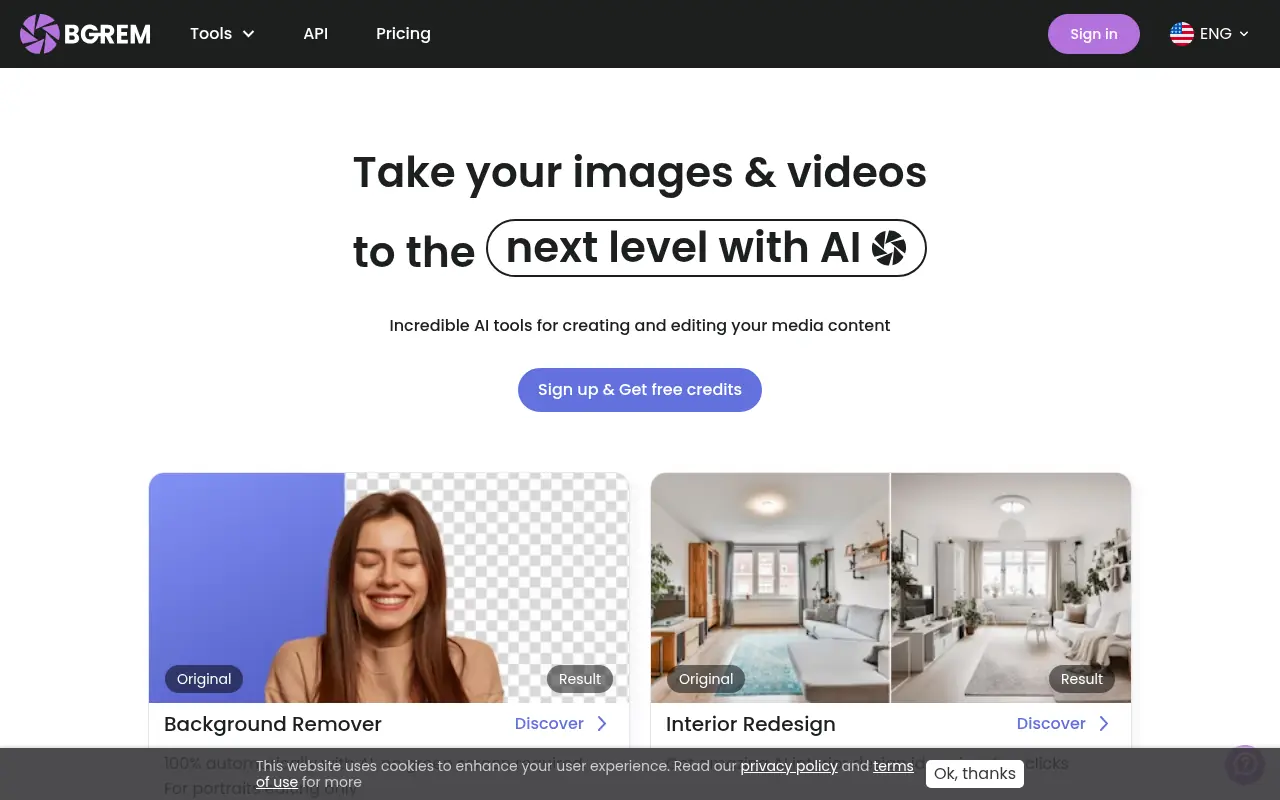The height and width of the screenshot is (800, 1280).
Task: Click the aperture icon next to headline text
Action: pyautogui.click(x=889, y=247)
